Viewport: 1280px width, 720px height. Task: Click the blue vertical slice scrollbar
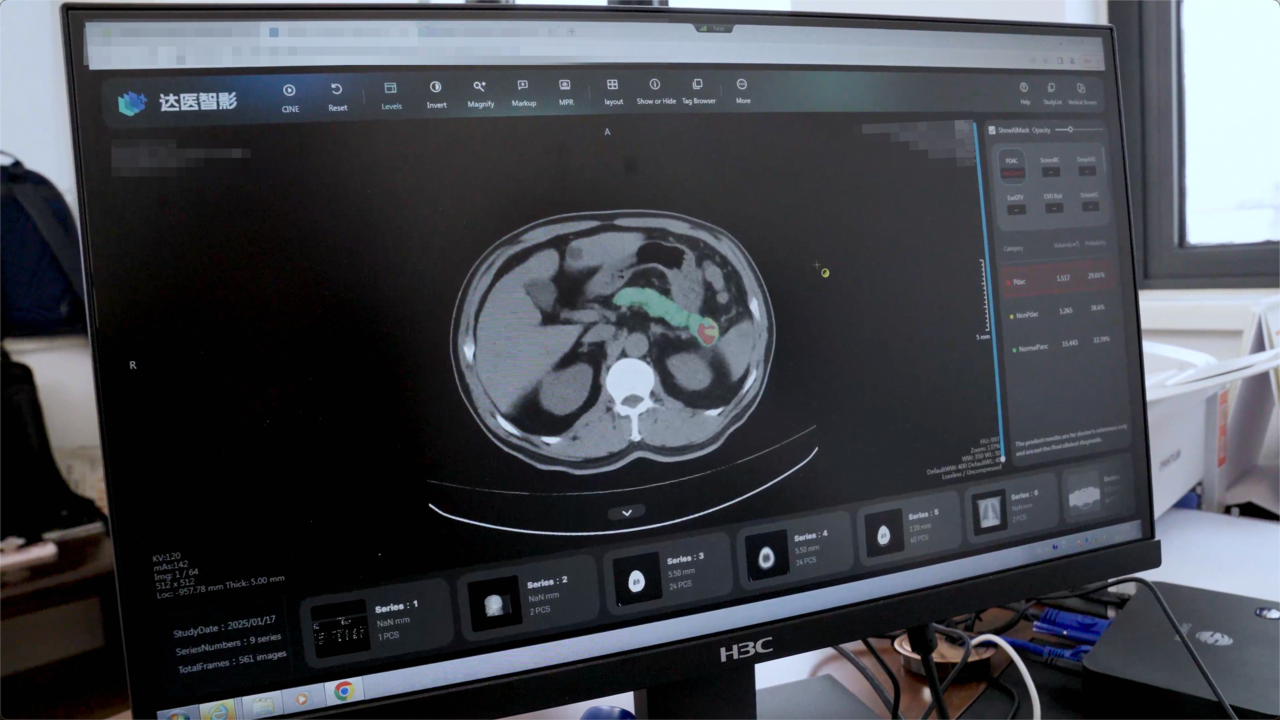point(989,290)
